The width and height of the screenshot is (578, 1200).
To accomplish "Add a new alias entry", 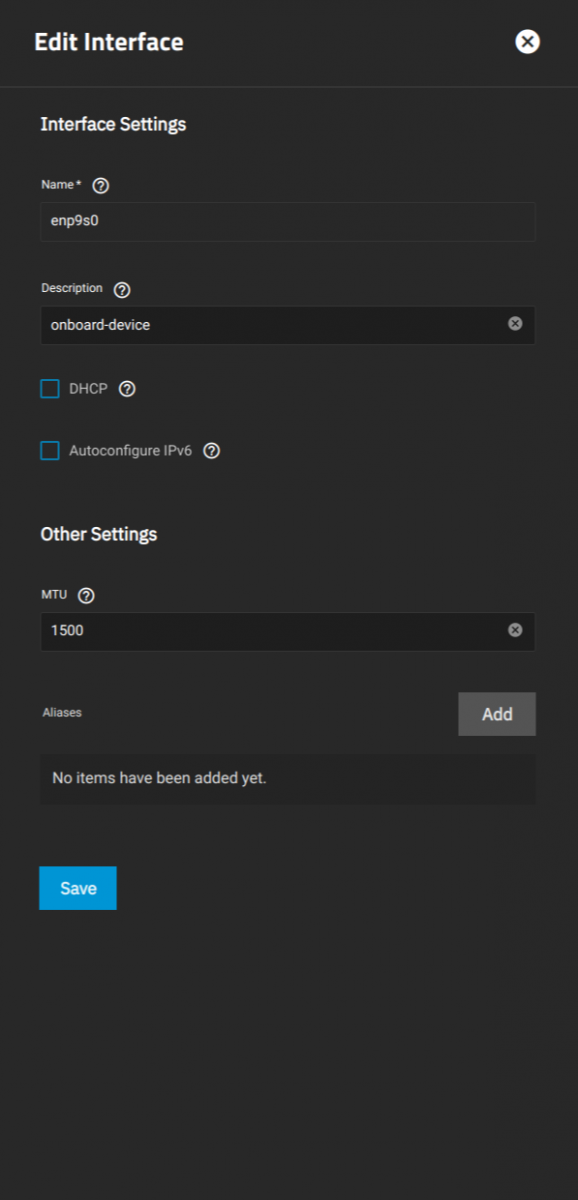I will pos(497,714).
